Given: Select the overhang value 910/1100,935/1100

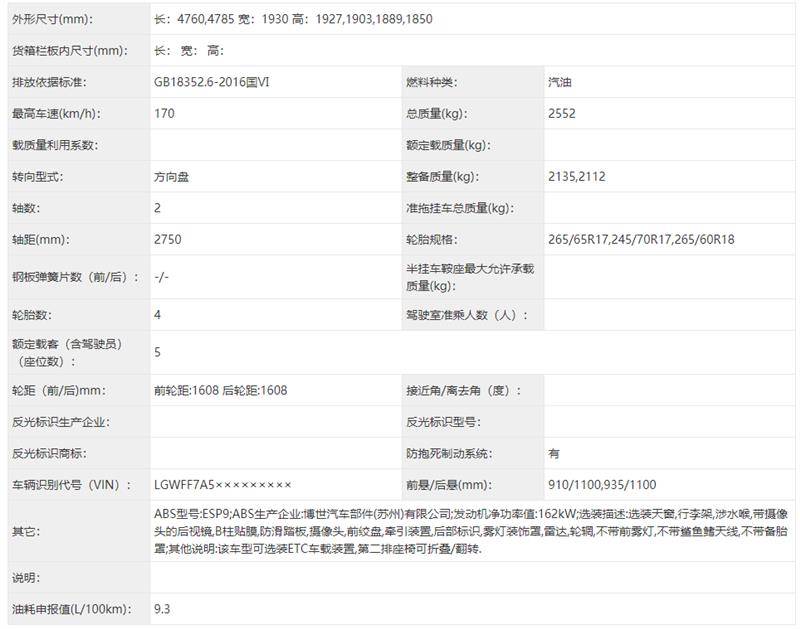Looking at the screenshot, I should 602,485.
